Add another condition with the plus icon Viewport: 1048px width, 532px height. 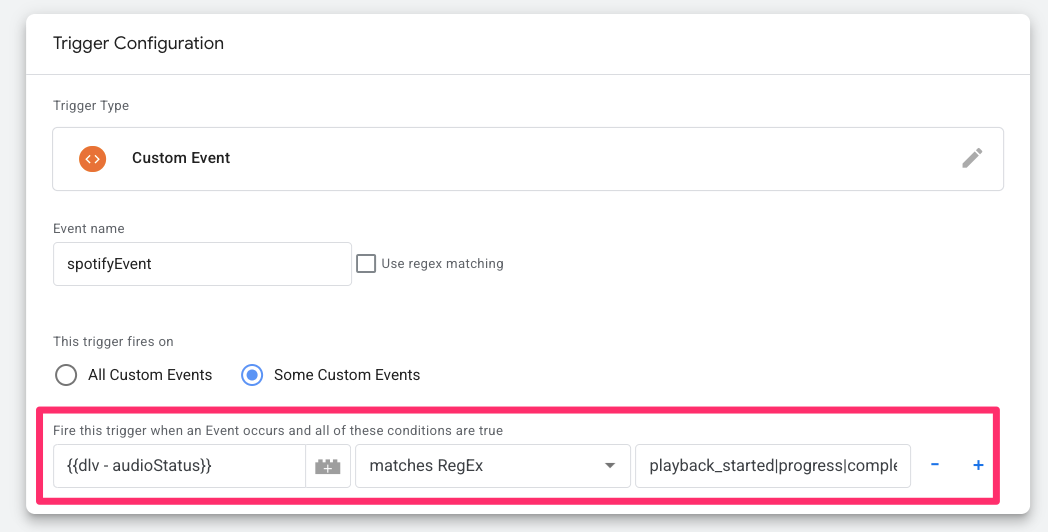pos(978,465)
